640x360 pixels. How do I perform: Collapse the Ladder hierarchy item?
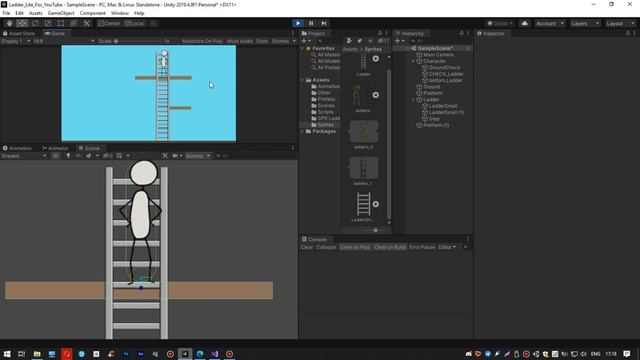[413, 100]
